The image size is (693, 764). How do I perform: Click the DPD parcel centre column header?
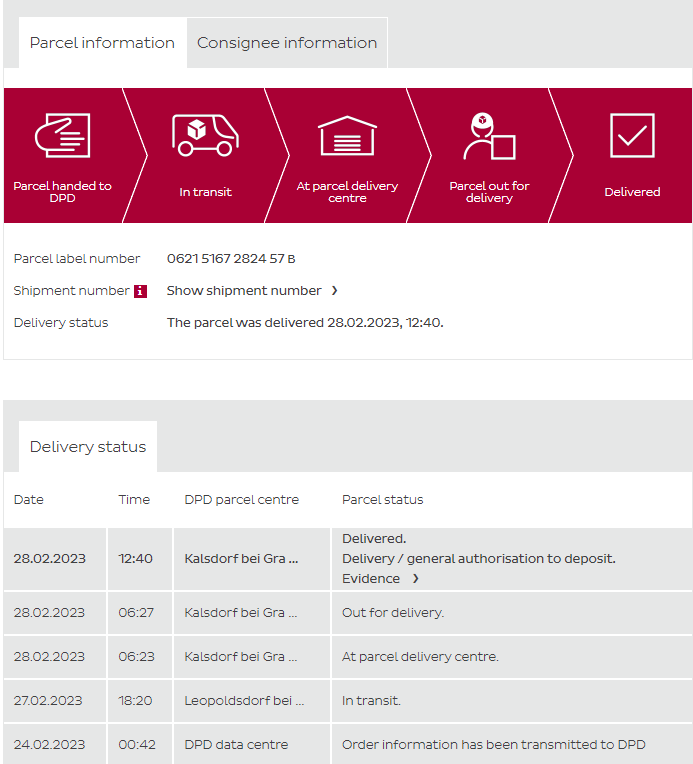coord(241,500)
